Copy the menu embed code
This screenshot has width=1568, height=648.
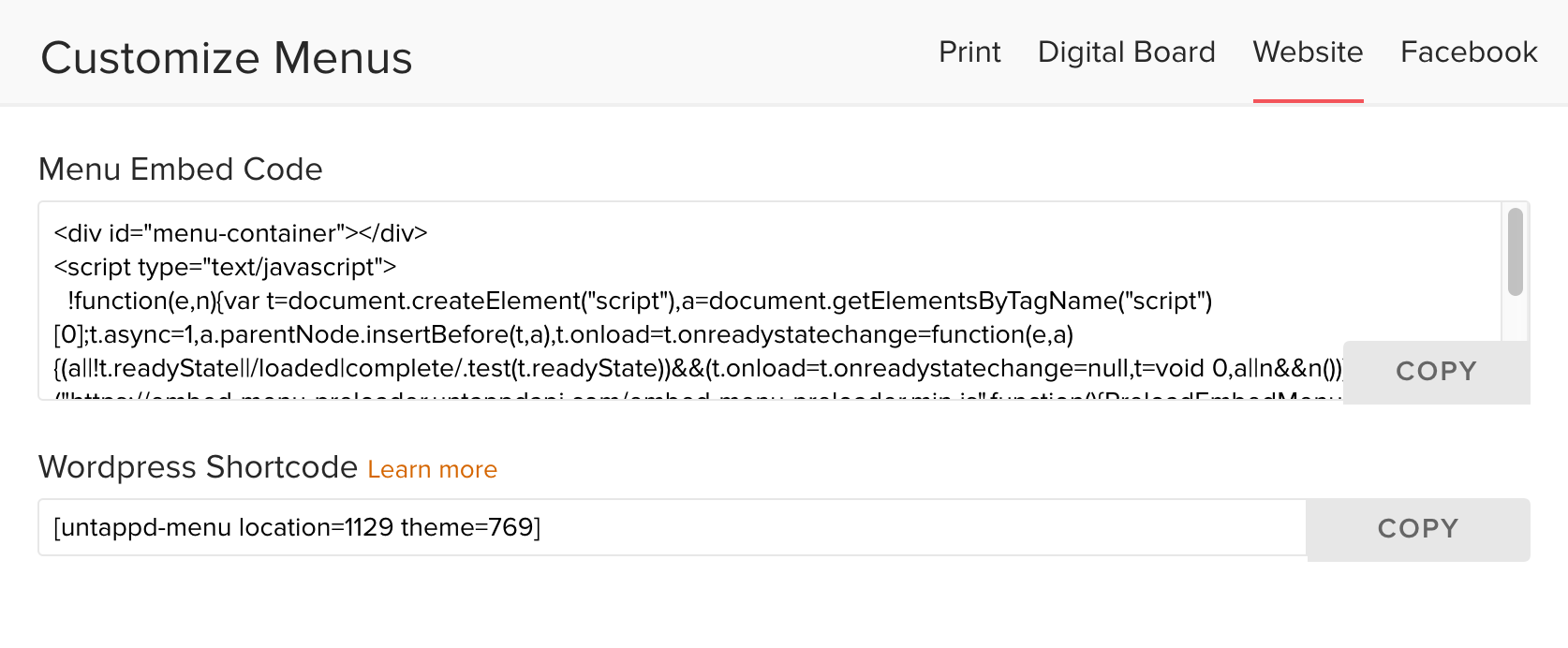click(1436, 372)
